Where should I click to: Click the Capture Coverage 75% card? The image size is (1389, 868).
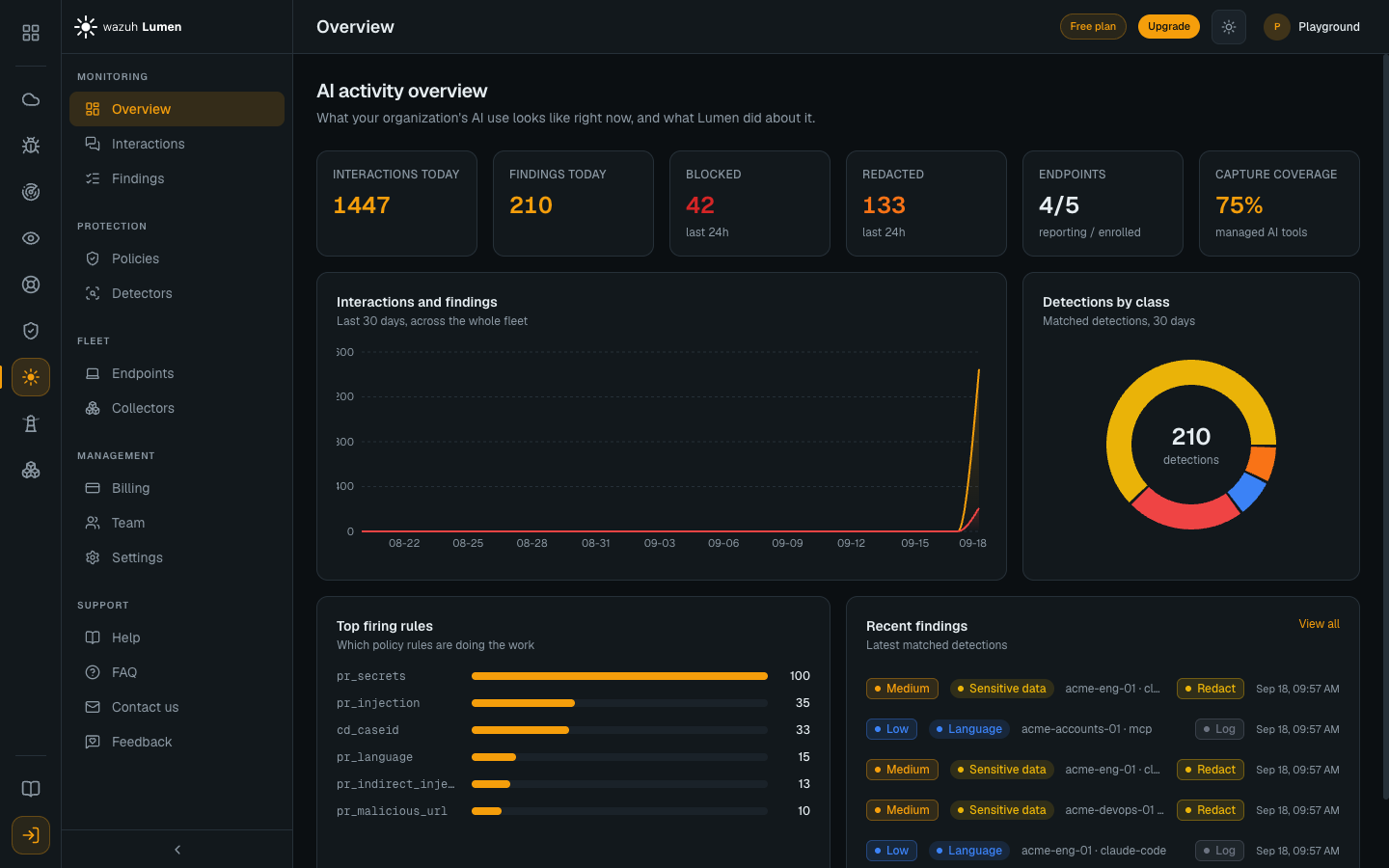tap(1279, 203)
